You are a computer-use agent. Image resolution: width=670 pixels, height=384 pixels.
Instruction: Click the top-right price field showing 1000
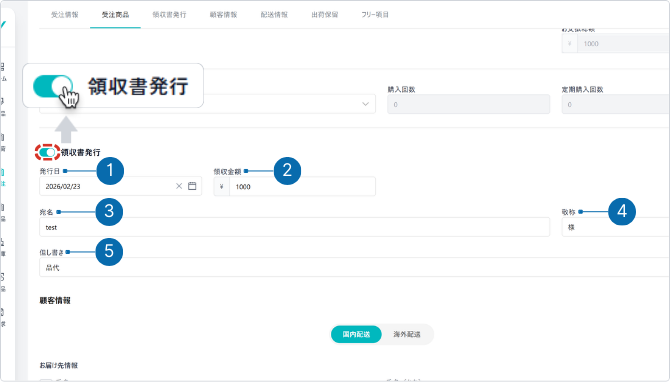pos(623,44)
